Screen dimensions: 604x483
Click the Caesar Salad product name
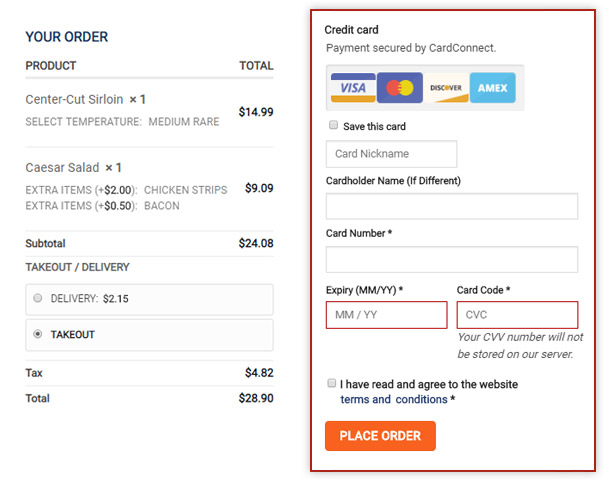60,167
